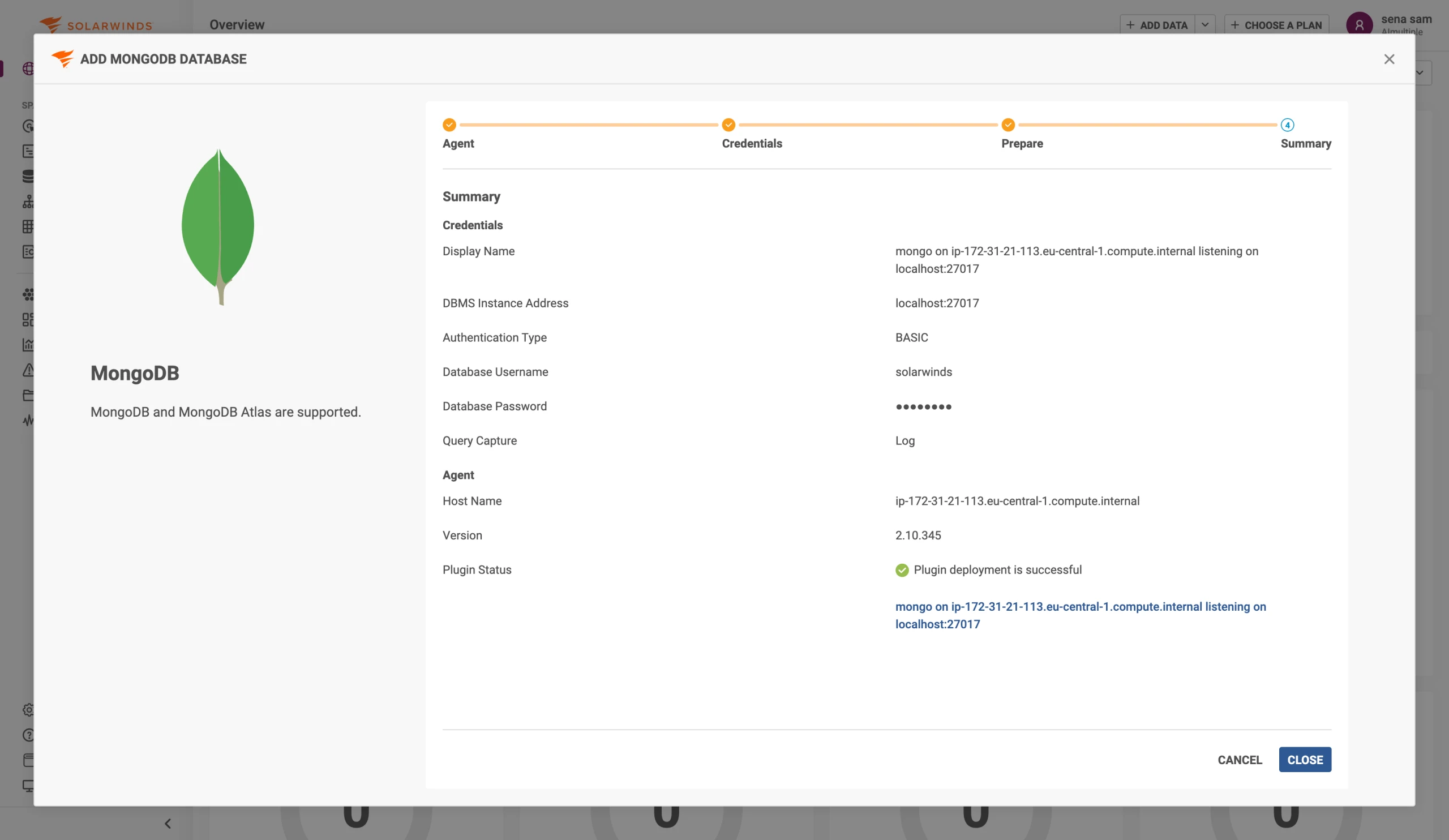
Task: Click the 'MongoDB and MongoDB Atlas are supported.' text
Action: [225, 412]
